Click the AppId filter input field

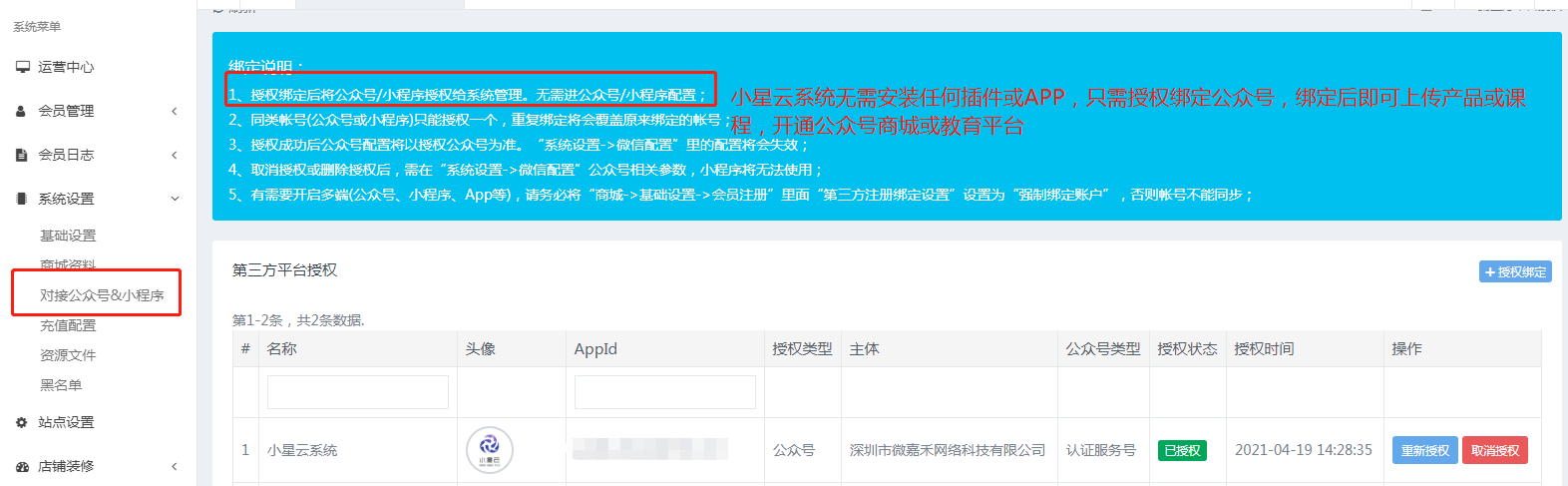[x=664, y=392]
